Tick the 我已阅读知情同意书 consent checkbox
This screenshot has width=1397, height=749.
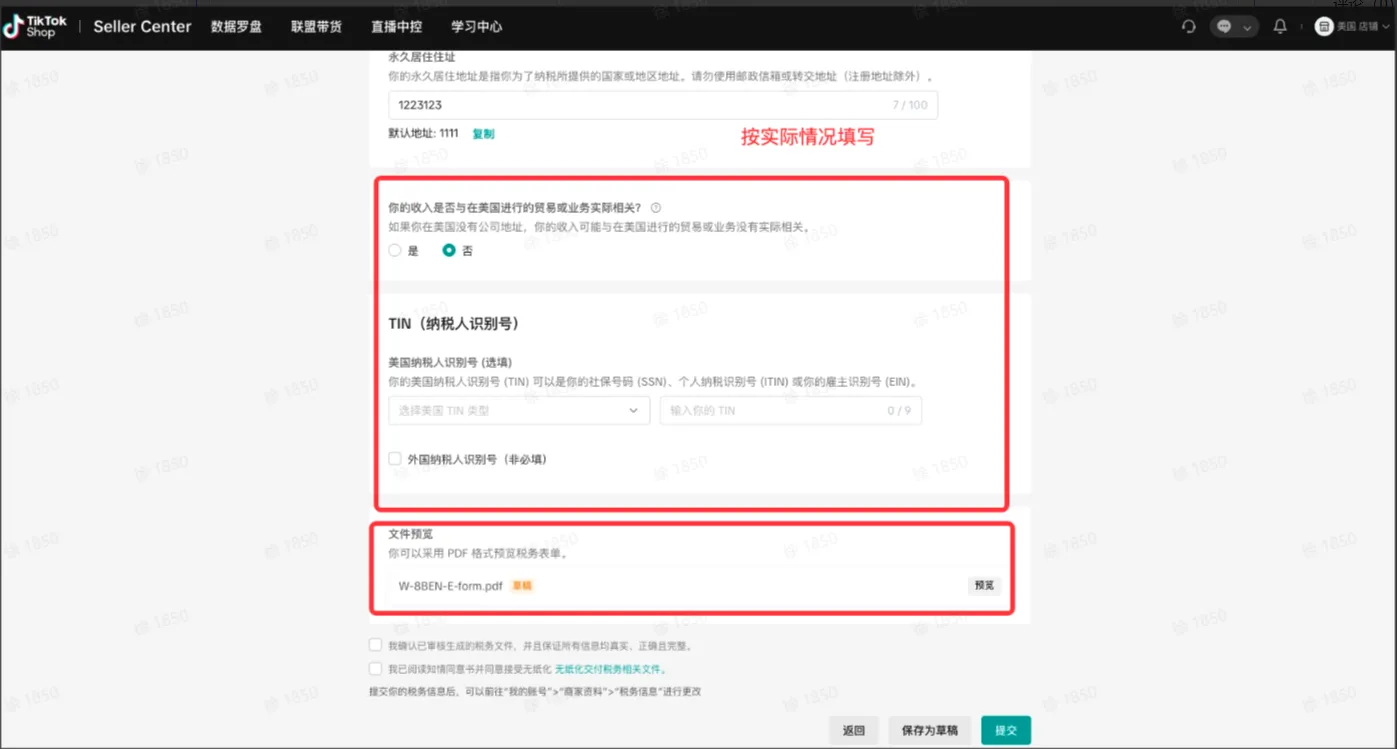[x=375, y=669]
